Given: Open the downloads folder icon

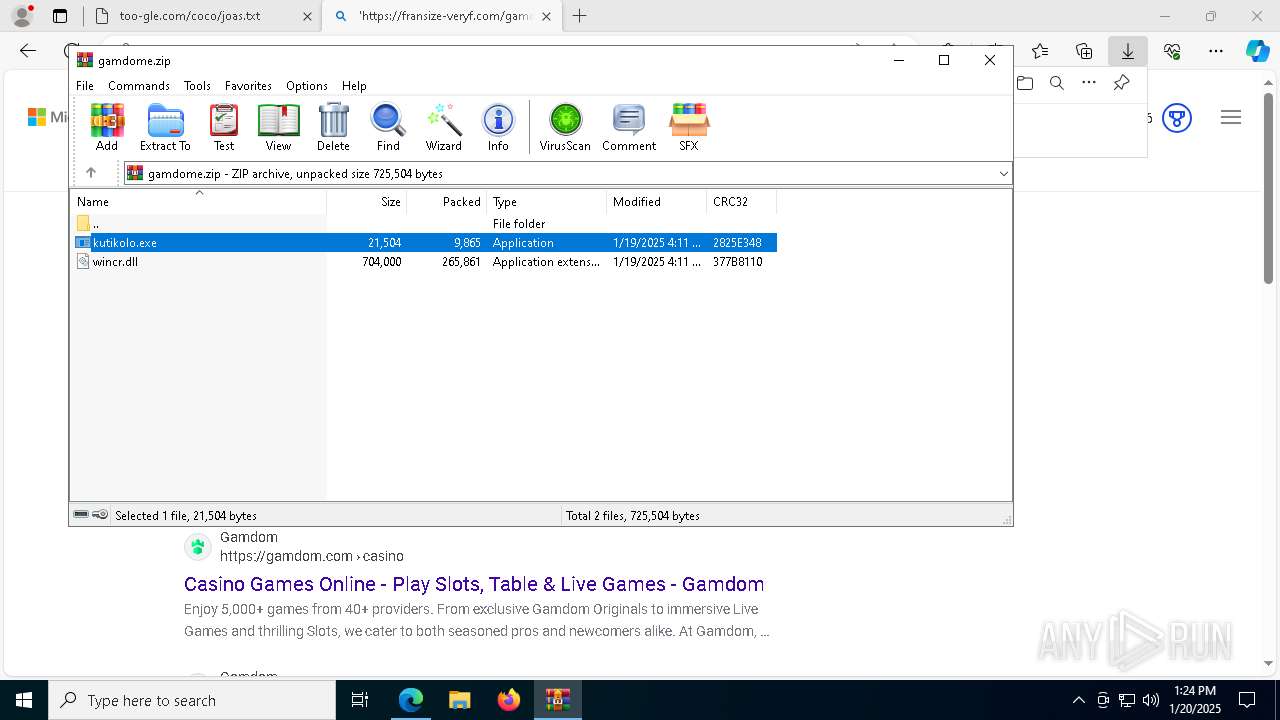Looking at the screenshot, I should (x=1025, y=83).
